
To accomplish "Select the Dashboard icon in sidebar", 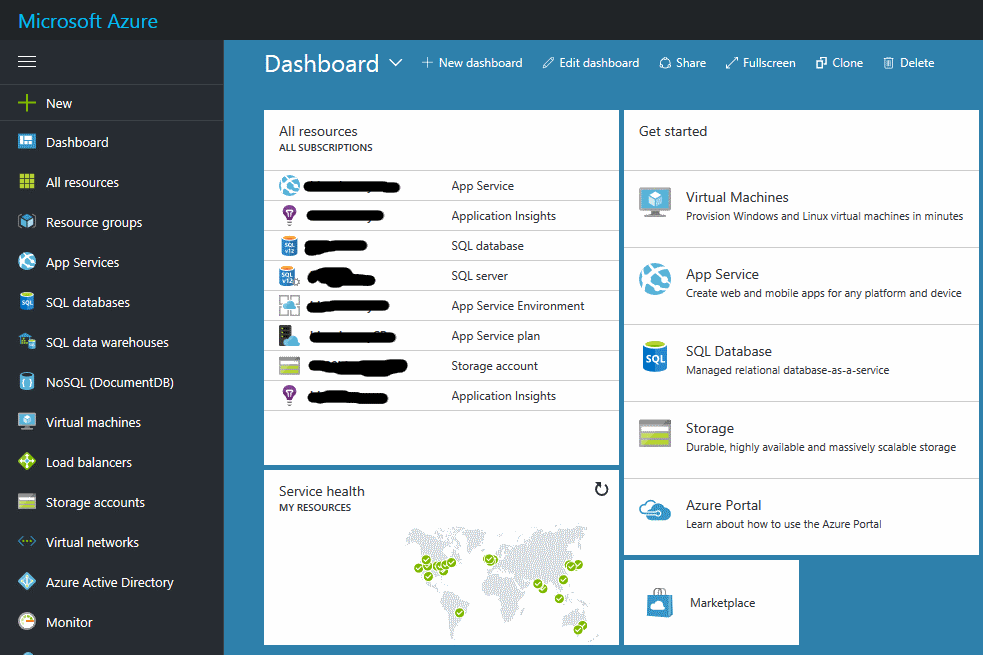I will coord(27,142).
